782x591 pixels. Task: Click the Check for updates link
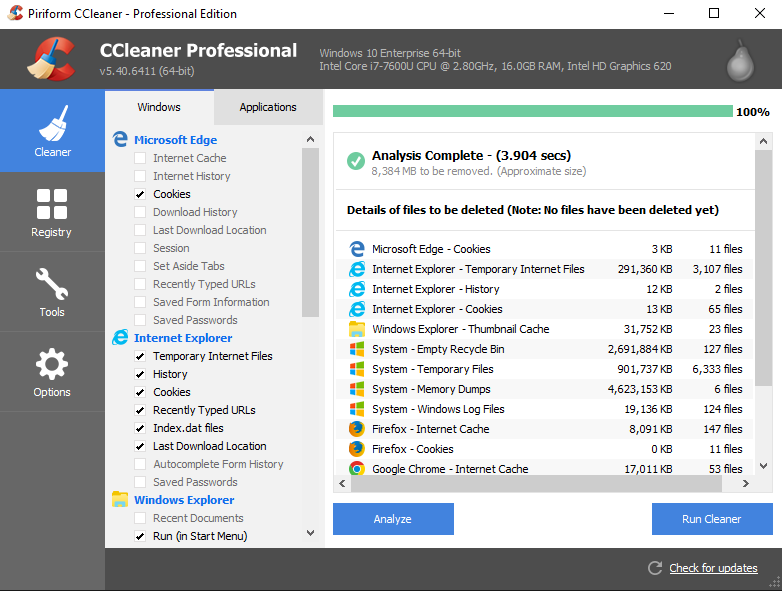pyautogui.click(x=713, y=568)
